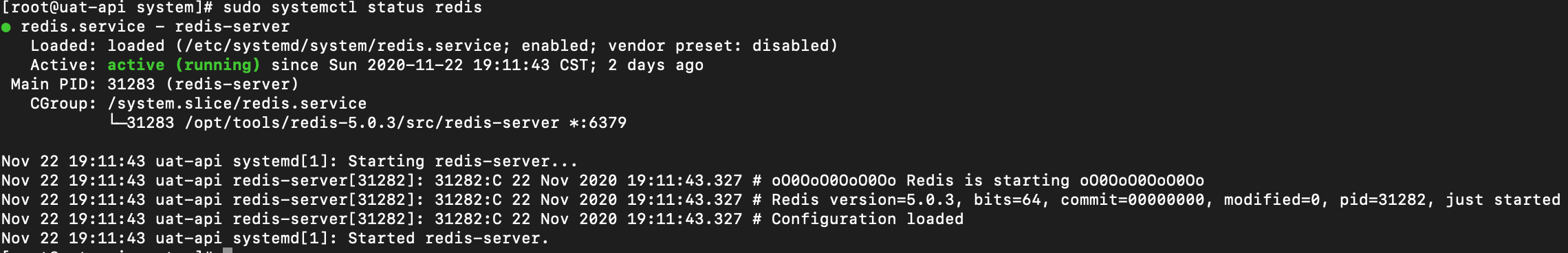Click the green status dot before redis.service
Screen dimensions: 1568x253
tap(6, 27)
